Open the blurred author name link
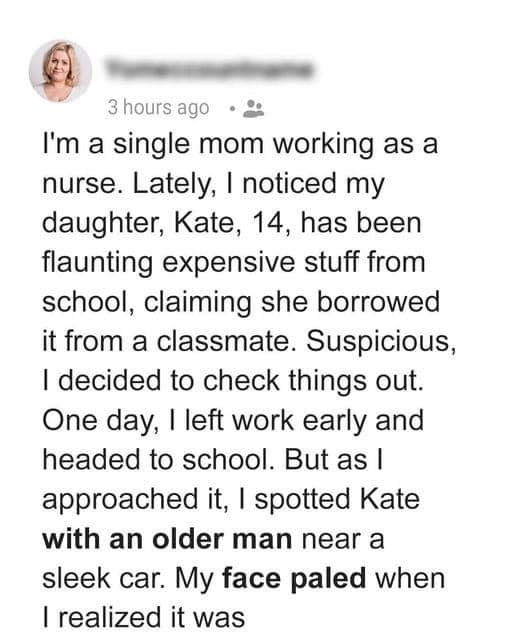This screenshot has width=512, height=640. [209, 69]
